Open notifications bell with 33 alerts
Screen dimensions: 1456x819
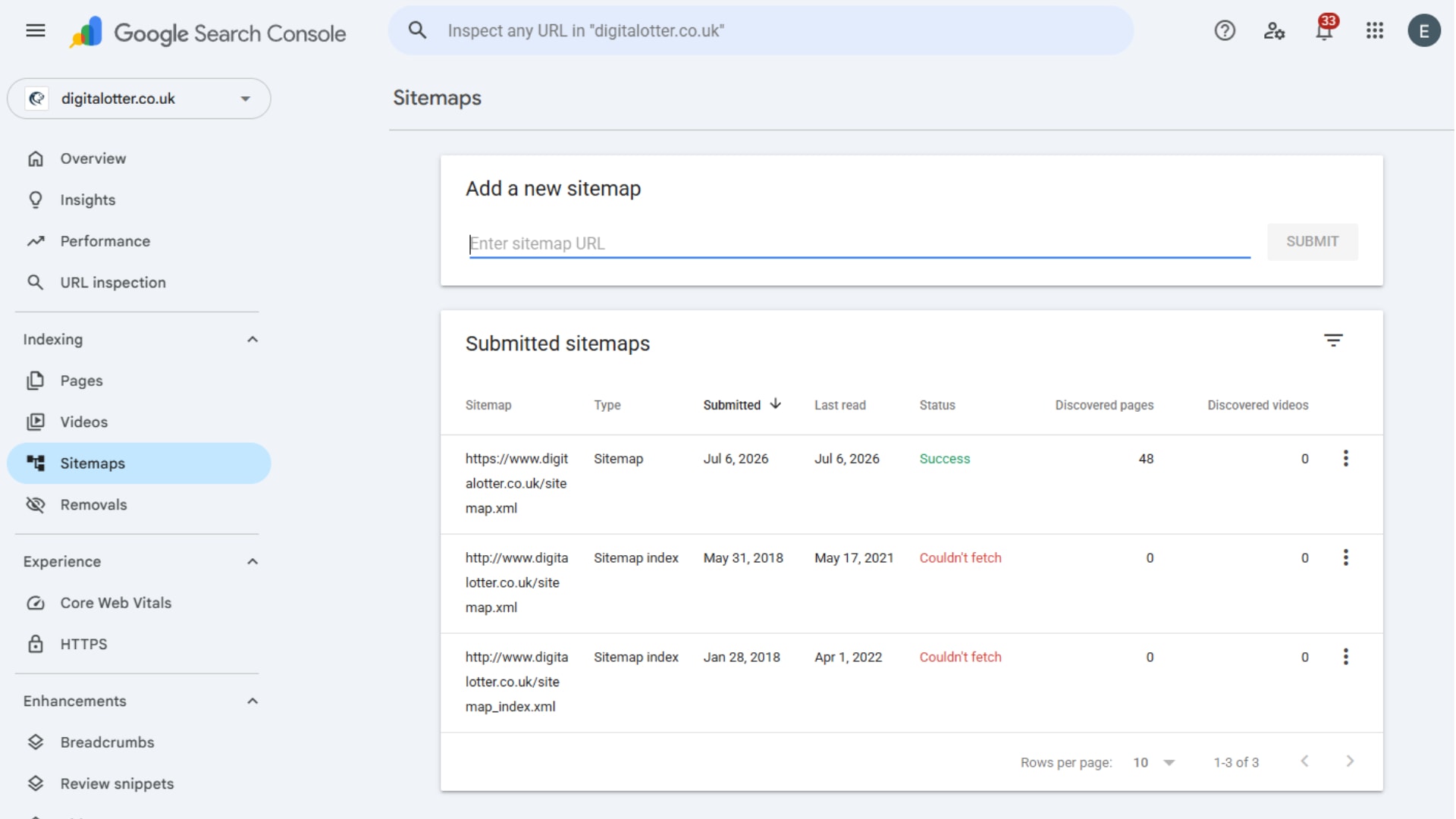coord(1325,29)
